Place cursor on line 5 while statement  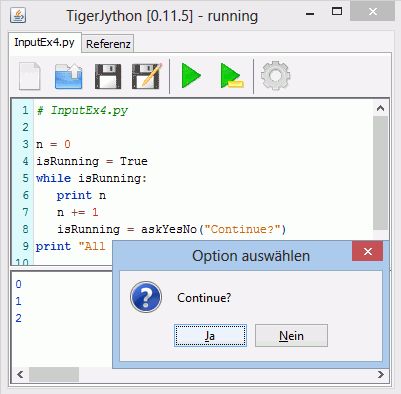91,178
